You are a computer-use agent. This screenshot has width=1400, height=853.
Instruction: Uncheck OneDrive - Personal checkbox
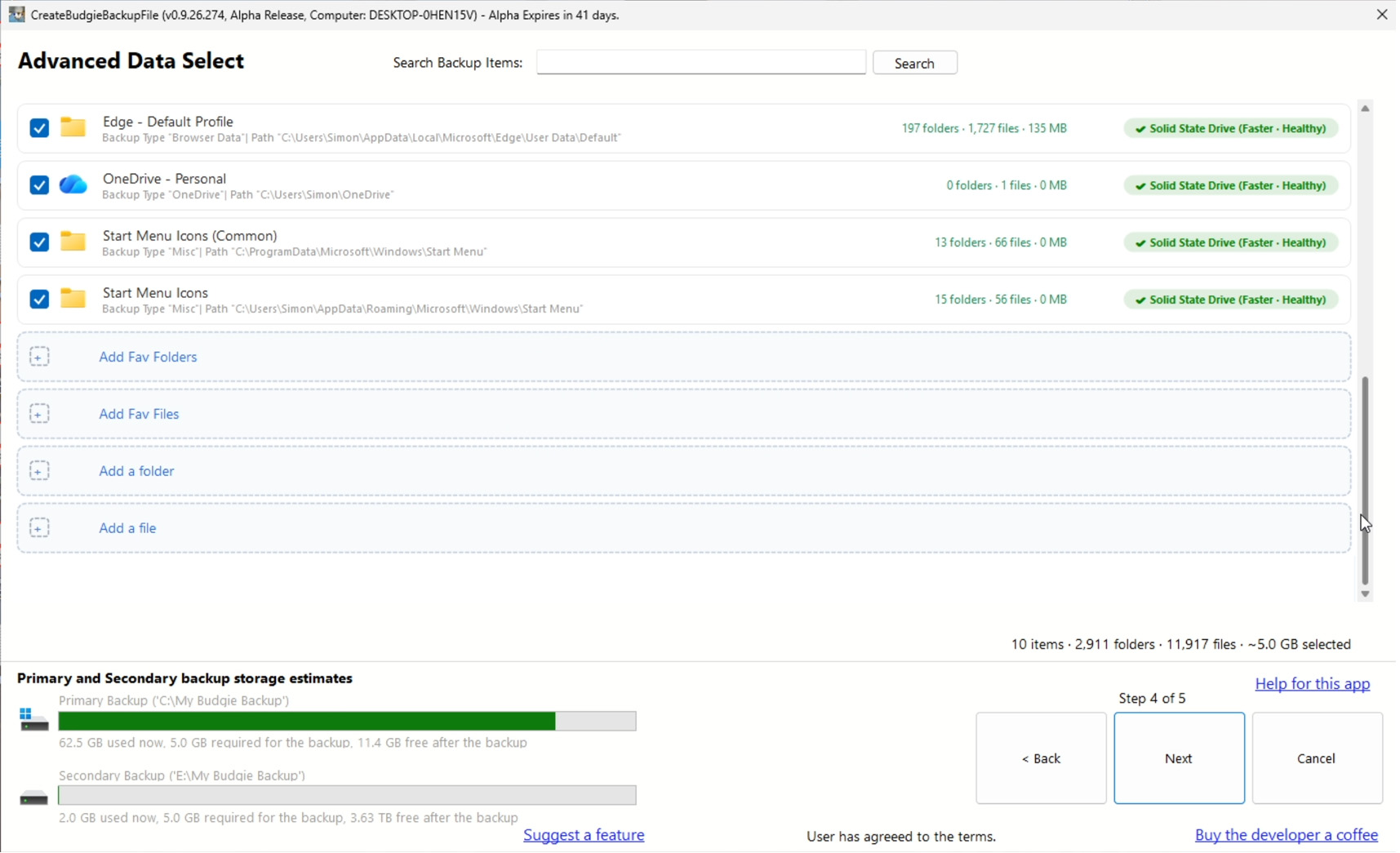39,185
